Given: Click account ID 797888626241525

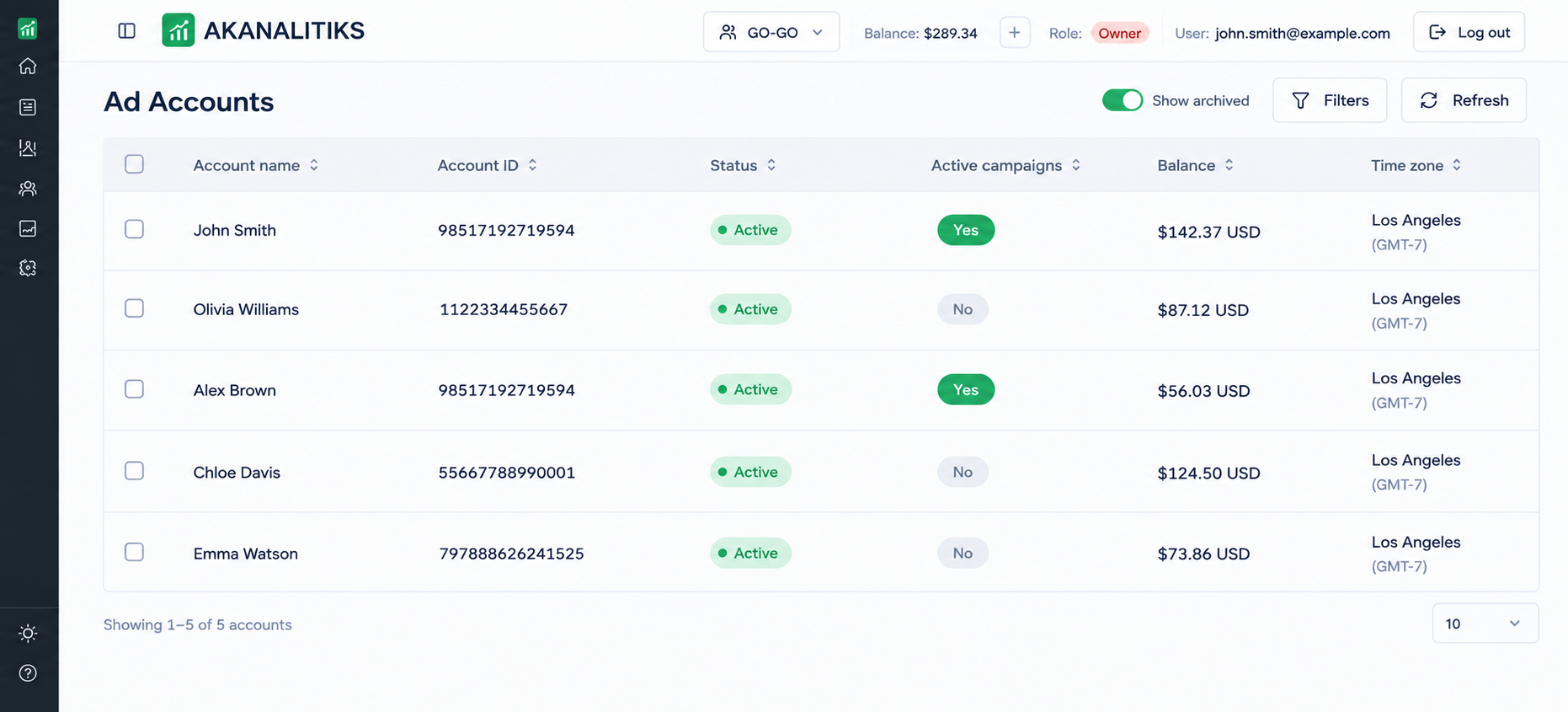Looking at the screenshot, I should [x=511, y=554].
